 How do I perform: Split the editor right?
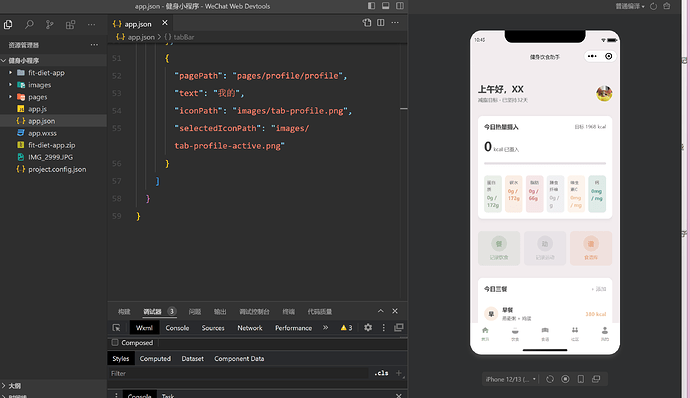coord(381,22)
